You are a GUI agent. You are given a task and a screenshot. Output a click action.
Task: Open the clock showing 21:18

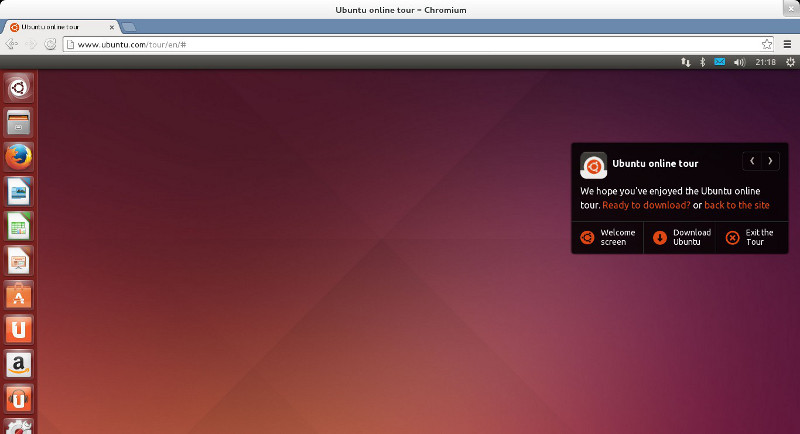tap(765, 62)
